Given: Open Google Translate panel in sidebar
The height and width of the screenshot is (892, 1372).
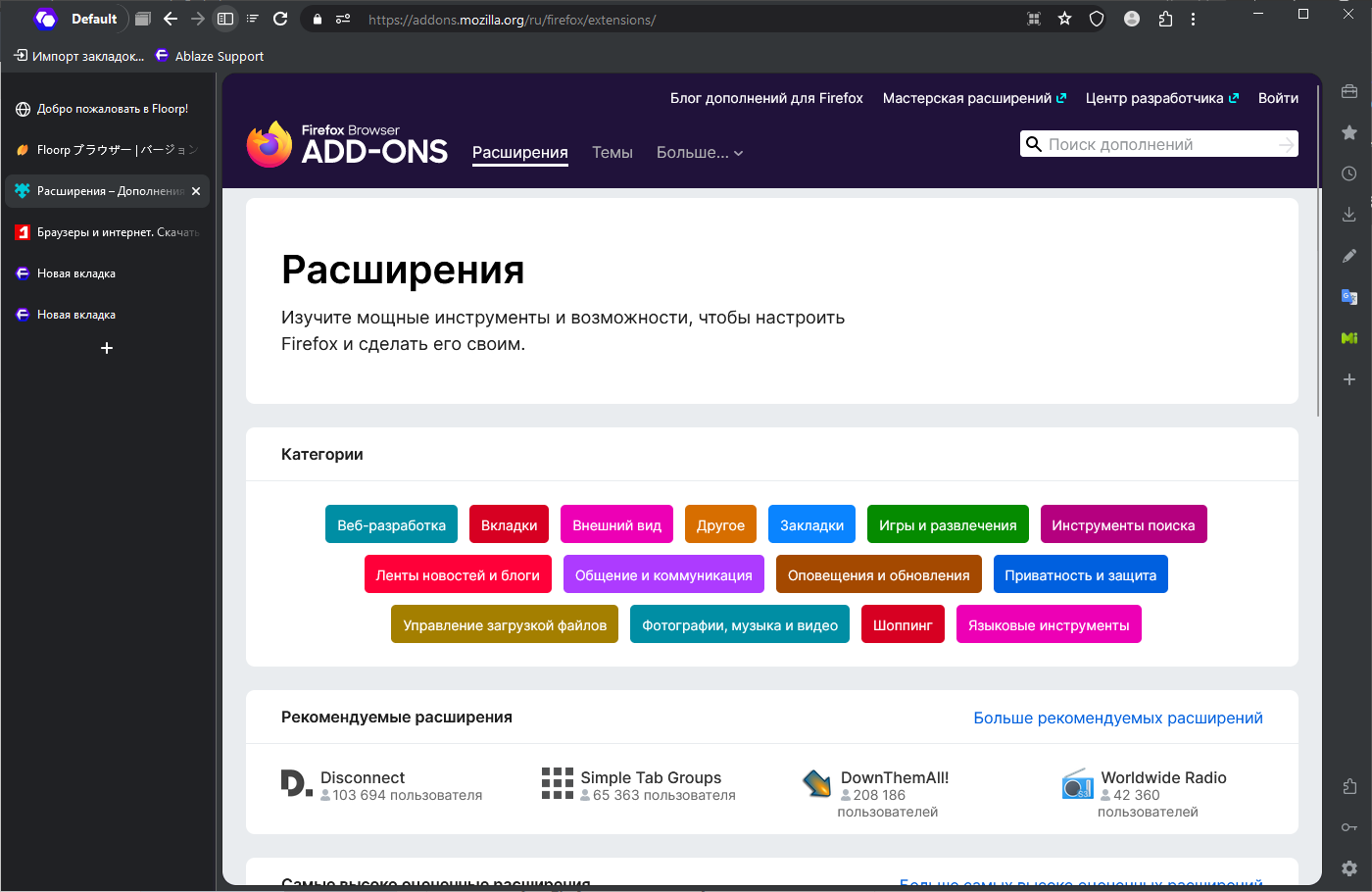Looking at the screenshot, I should pyautogui.click(x=1349, y=297).
